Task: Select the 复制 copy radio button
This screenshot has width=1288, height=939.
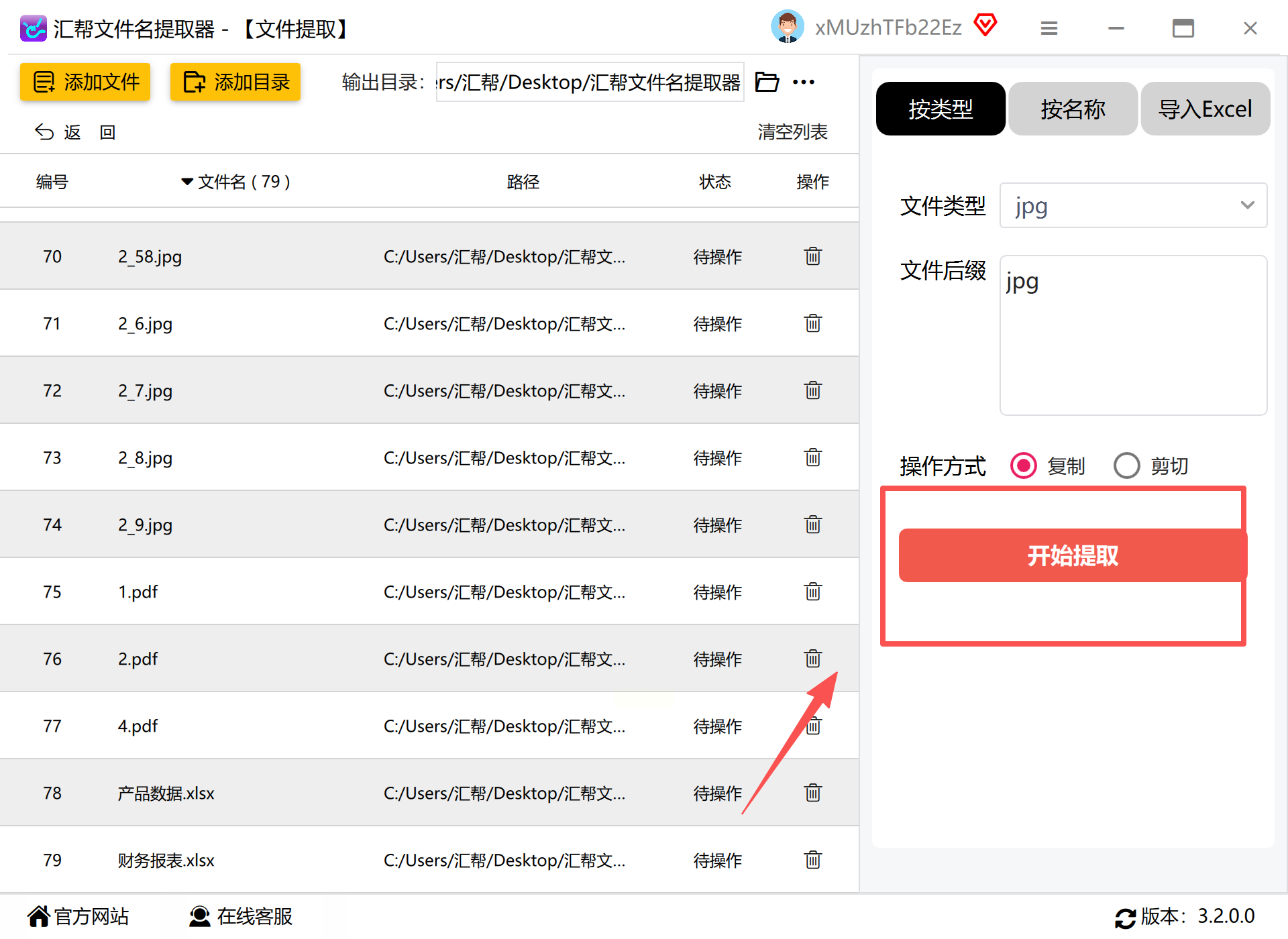Action: tap(1024, 465)
